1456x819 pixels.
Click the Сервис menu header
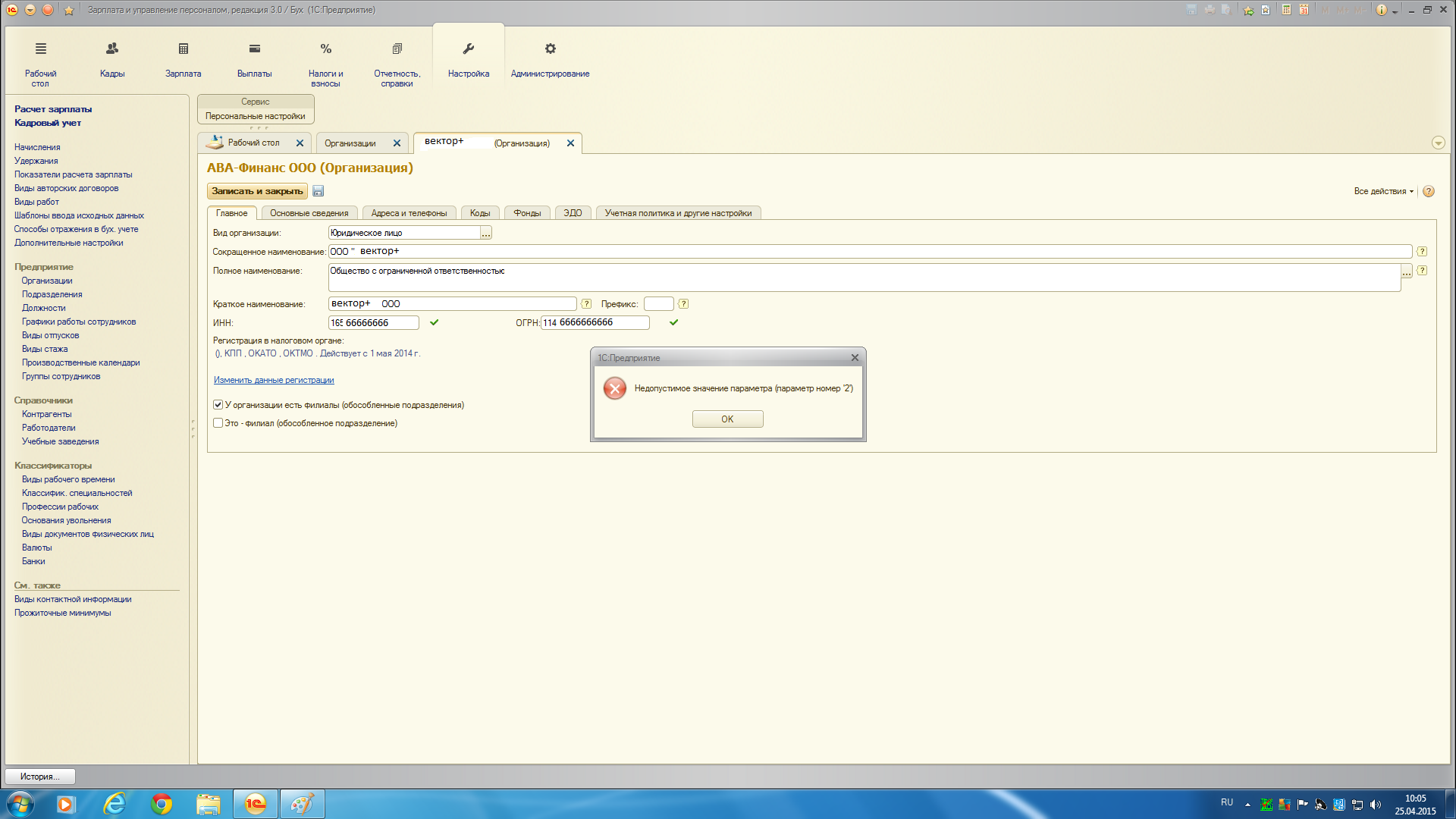coord(256,102)
